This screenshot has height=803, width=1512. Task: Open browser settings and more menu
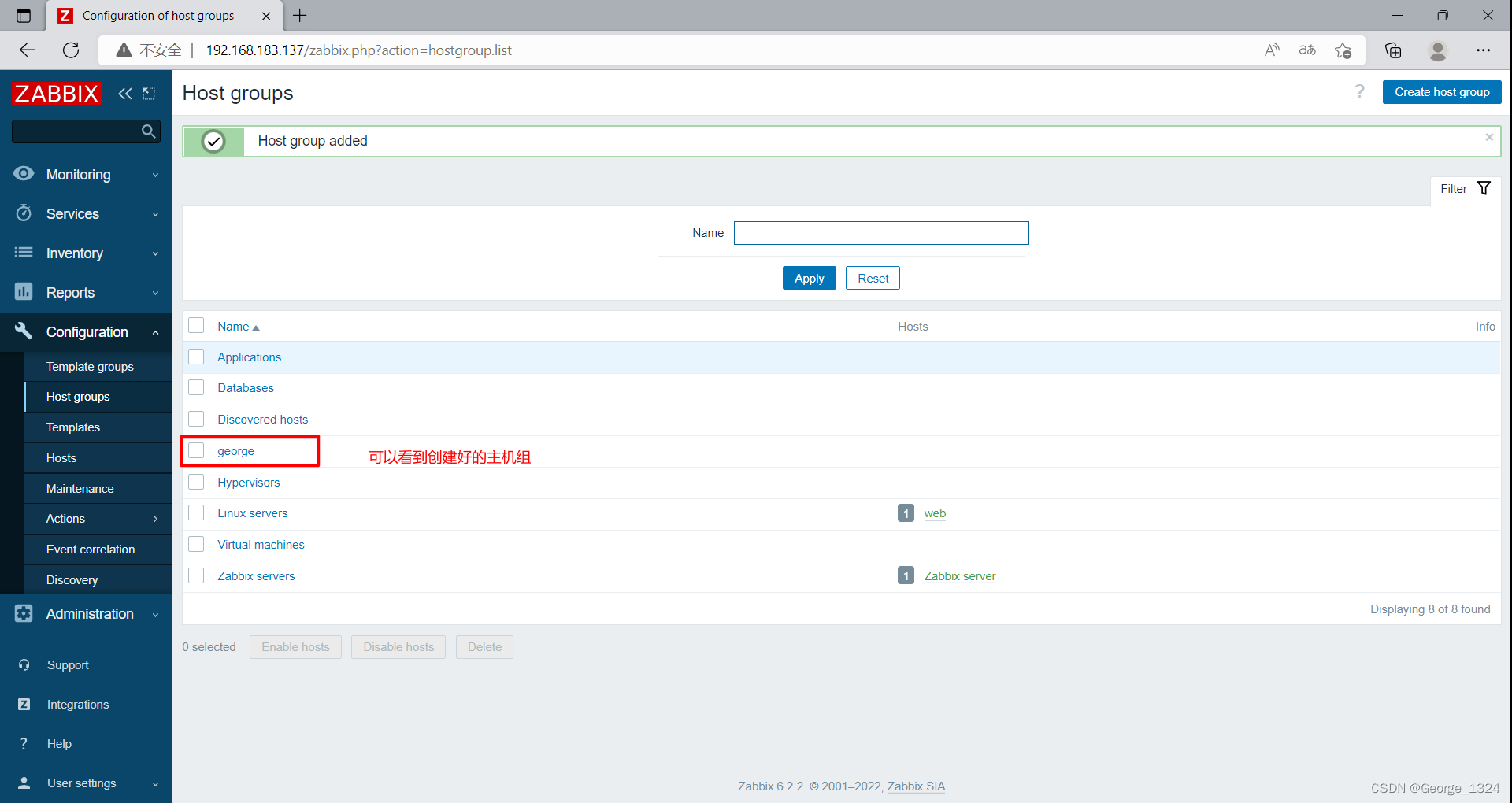tap(1484, 50)
